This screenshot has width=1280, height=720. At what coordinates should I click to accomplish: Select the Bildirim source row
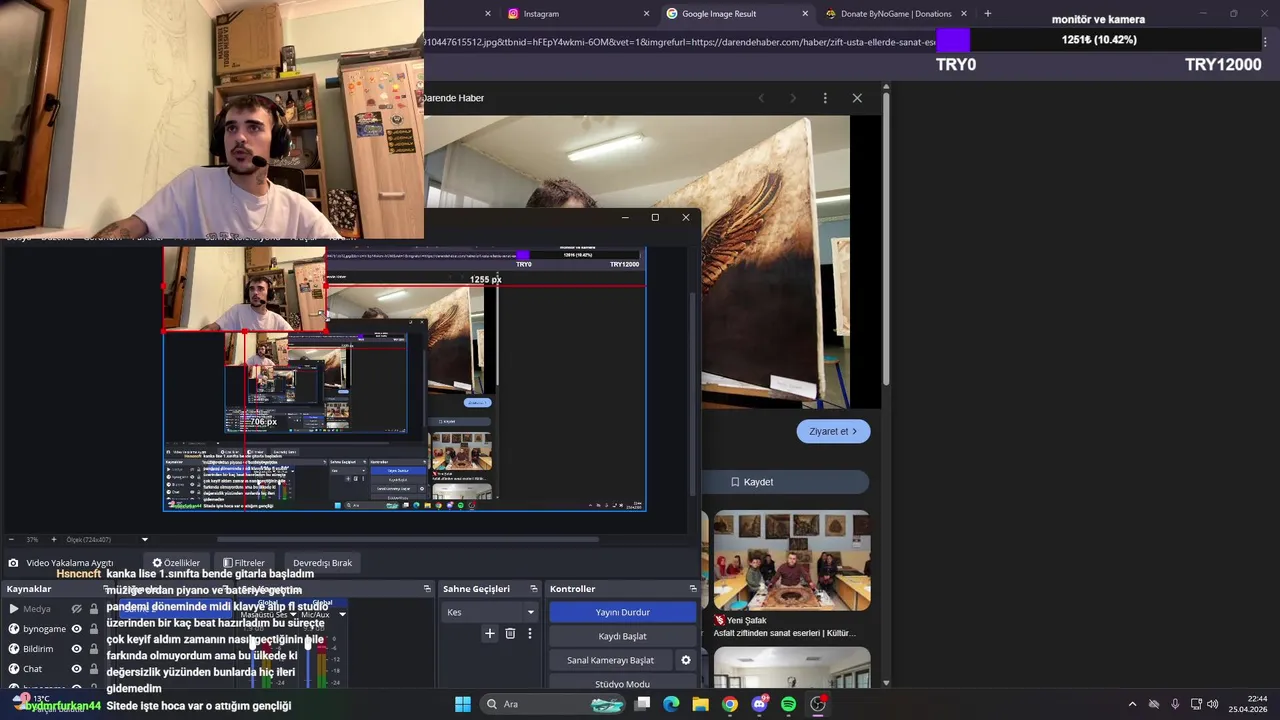click(53, 649)
